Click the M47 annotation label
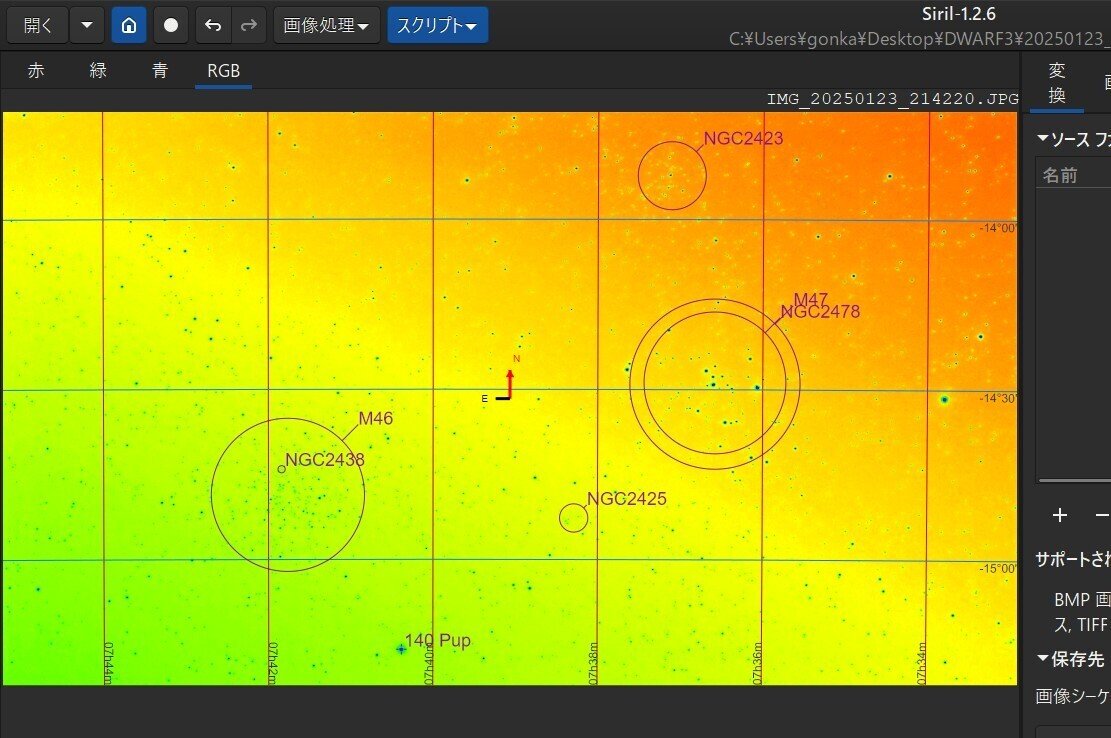1111x738 pixels. [811, 300]
